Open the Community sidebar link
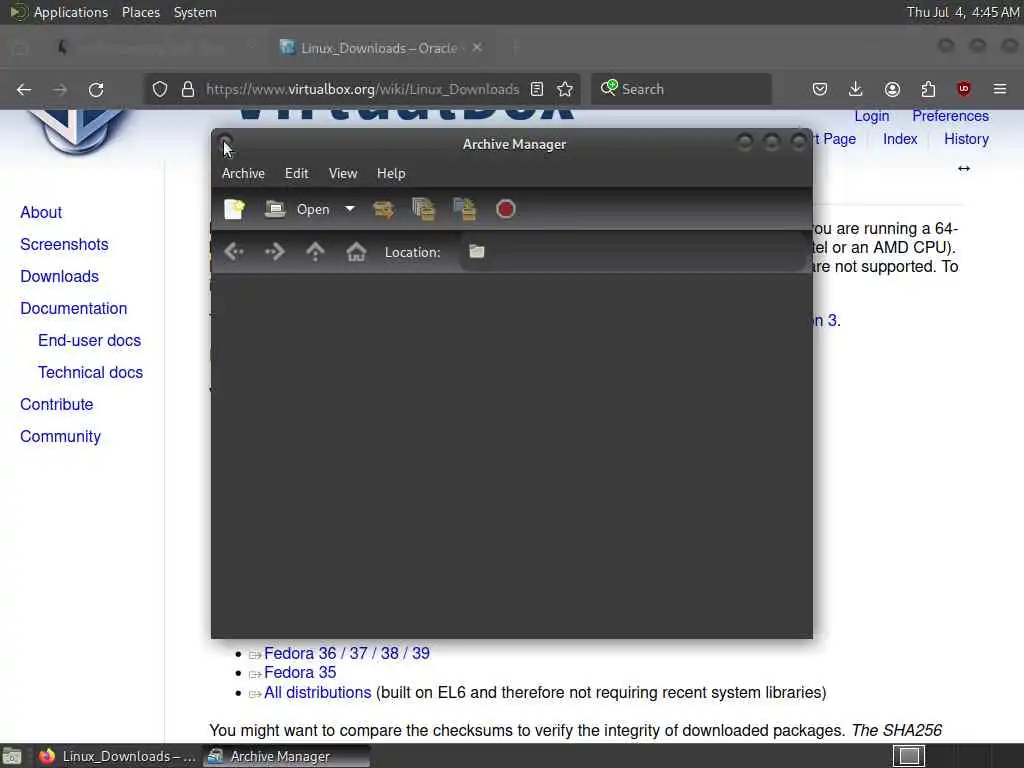Screen dimensions: 1024x768 click(x=60, y=436)
